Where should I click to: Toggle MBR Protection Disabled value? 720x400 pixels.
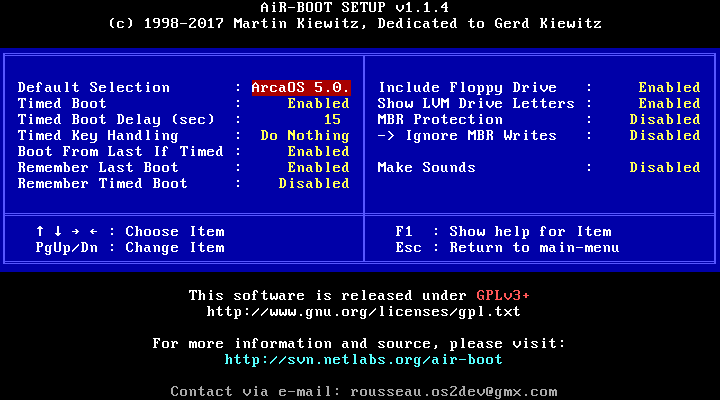tap(665, 119)
